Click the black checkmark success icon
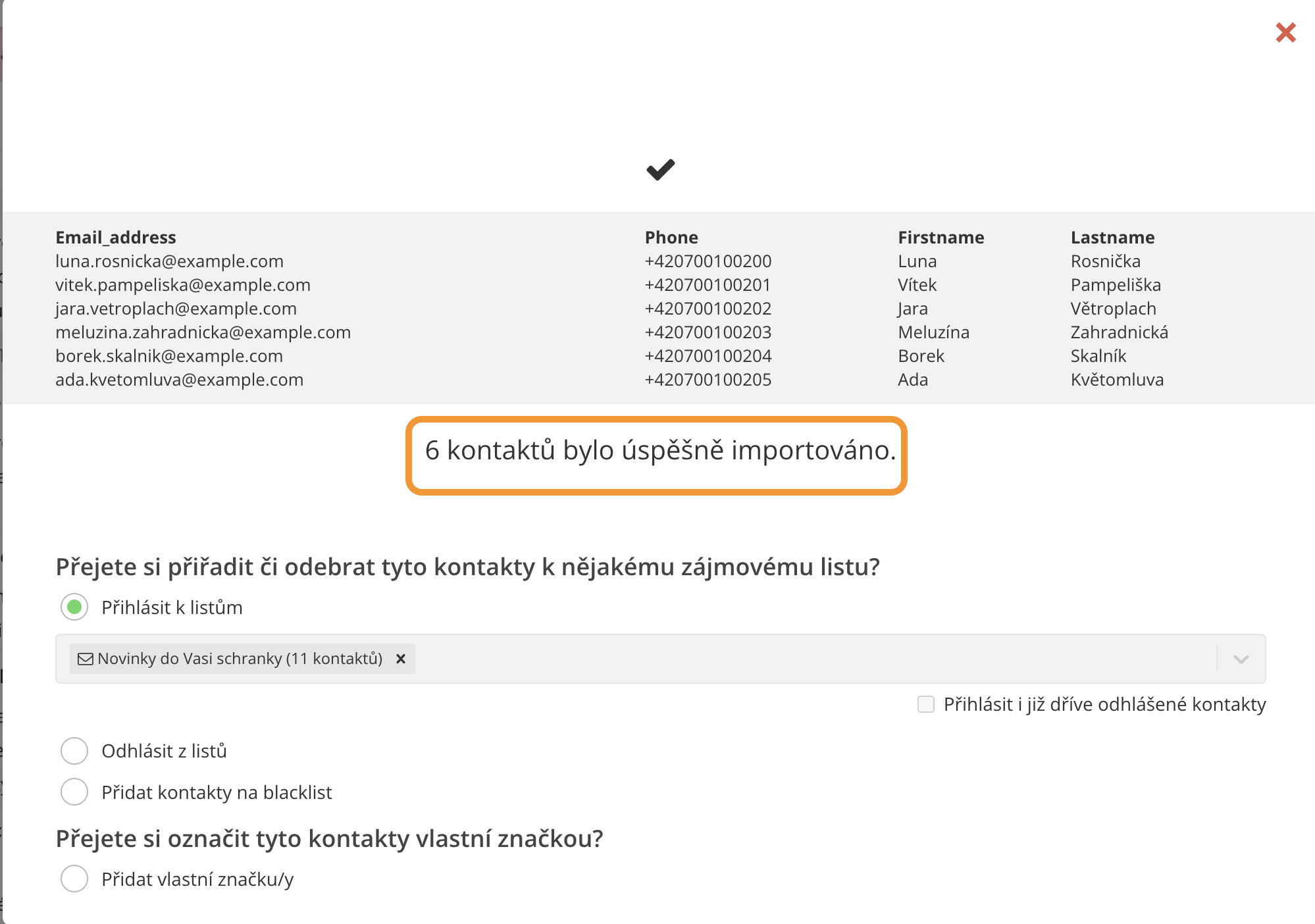 click(x=660, y=170)
